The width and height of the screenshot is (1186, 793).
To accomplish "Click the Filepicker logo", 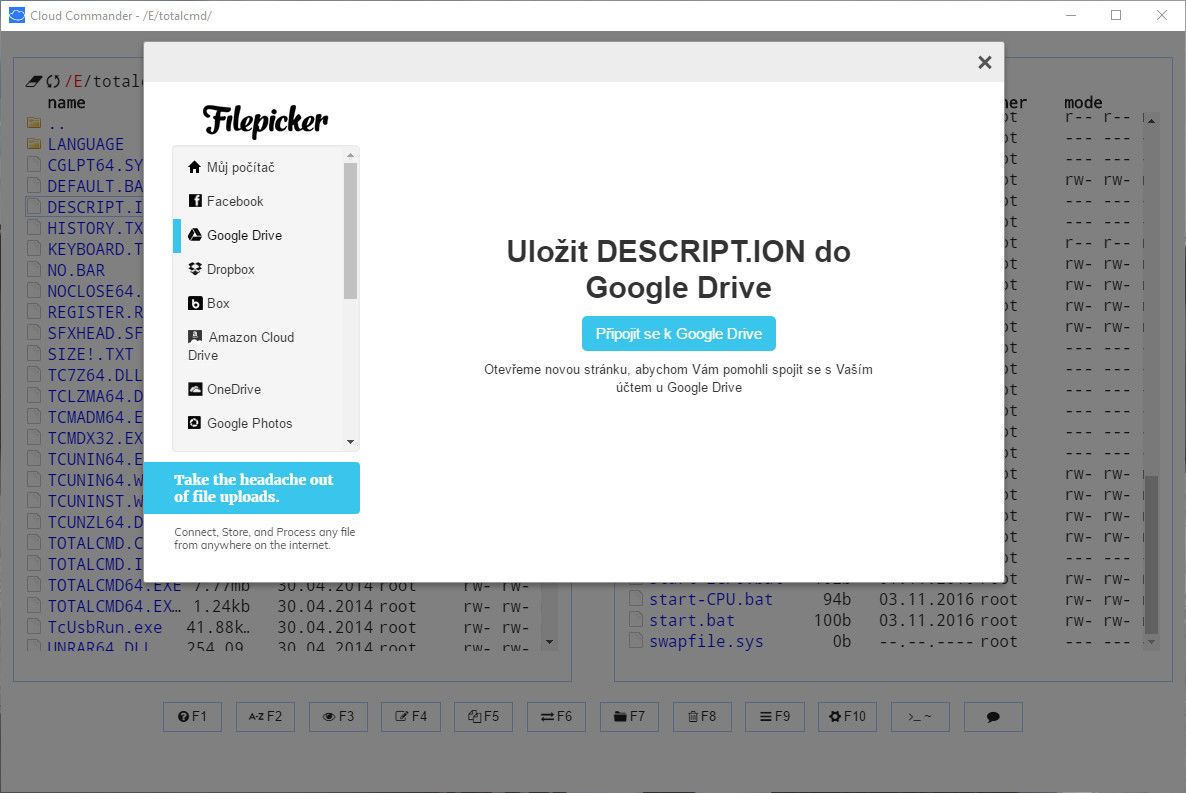I will tap(265, 120).
